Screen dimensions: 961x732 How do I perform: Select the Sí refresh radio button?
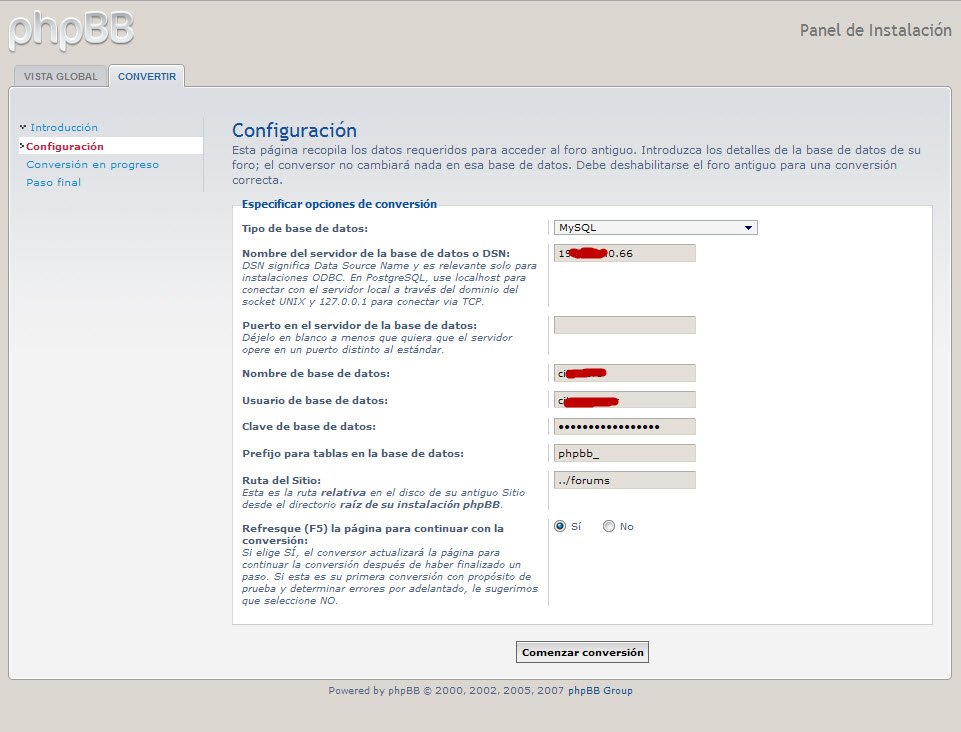[x=560, y=526]
